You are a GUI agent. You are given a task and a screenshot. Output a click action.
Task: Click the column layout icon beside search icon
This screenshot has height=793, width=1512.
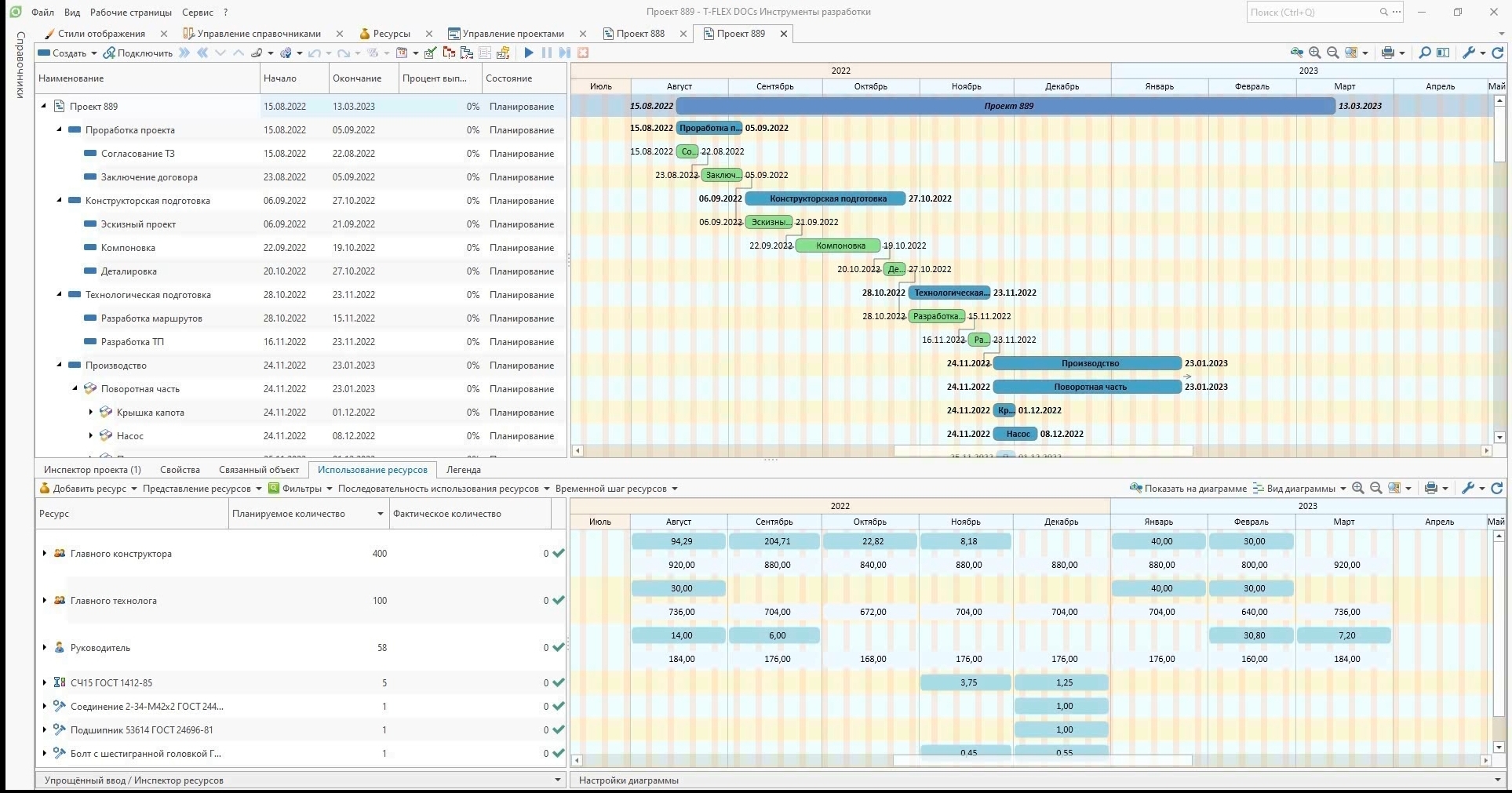coord(1443,53)
